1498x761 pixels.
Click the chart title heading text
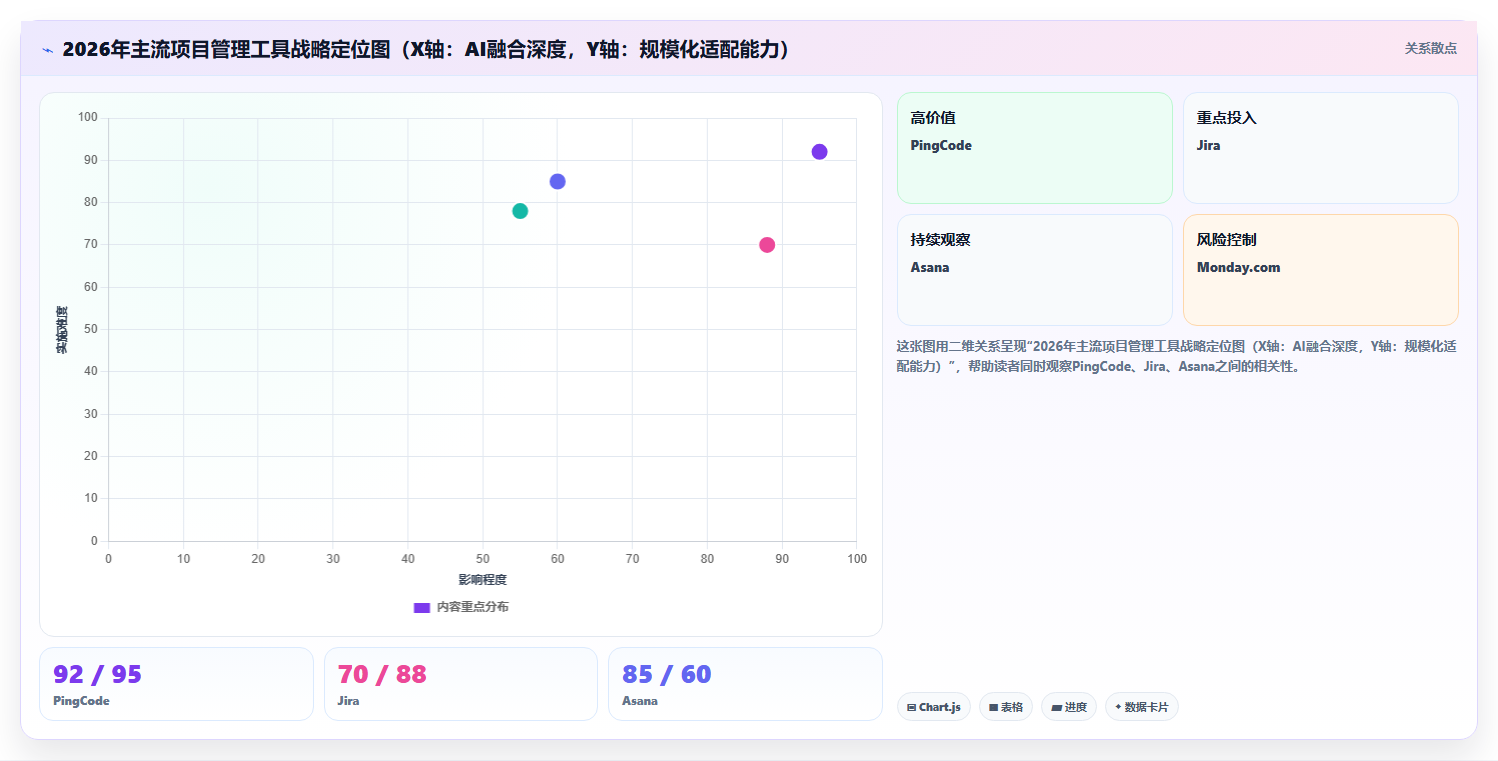coord(426,49)
